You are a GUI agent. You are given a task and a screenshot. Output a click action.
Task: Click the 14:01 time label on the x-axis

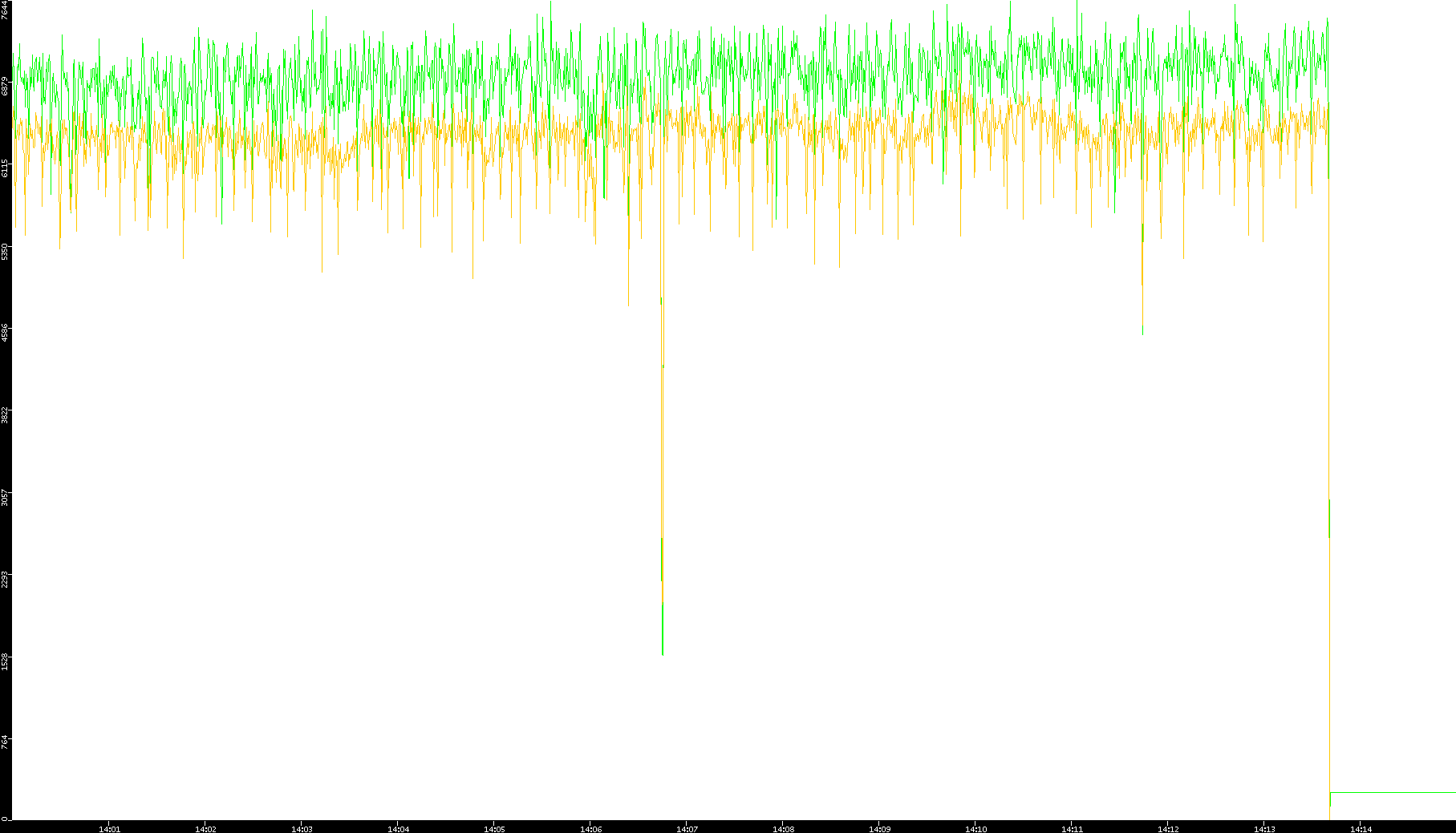point(109,829)
